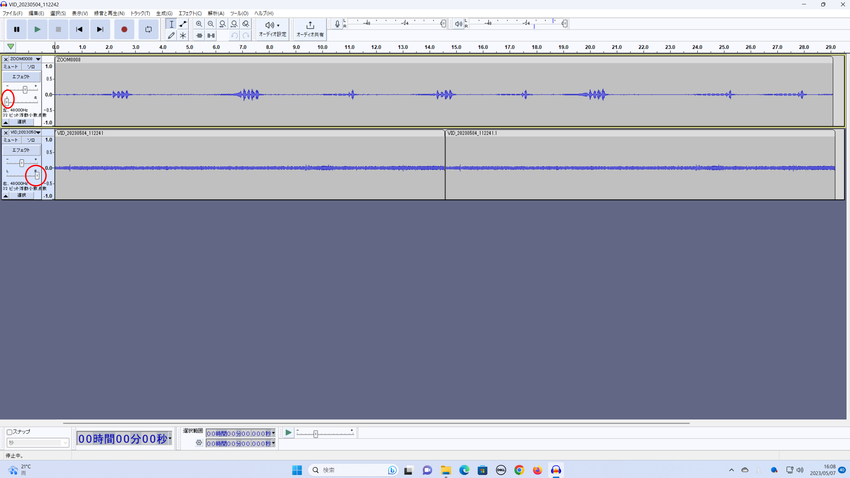Skip to the start of the project
850x478 pixels.
tap(79, 29)
